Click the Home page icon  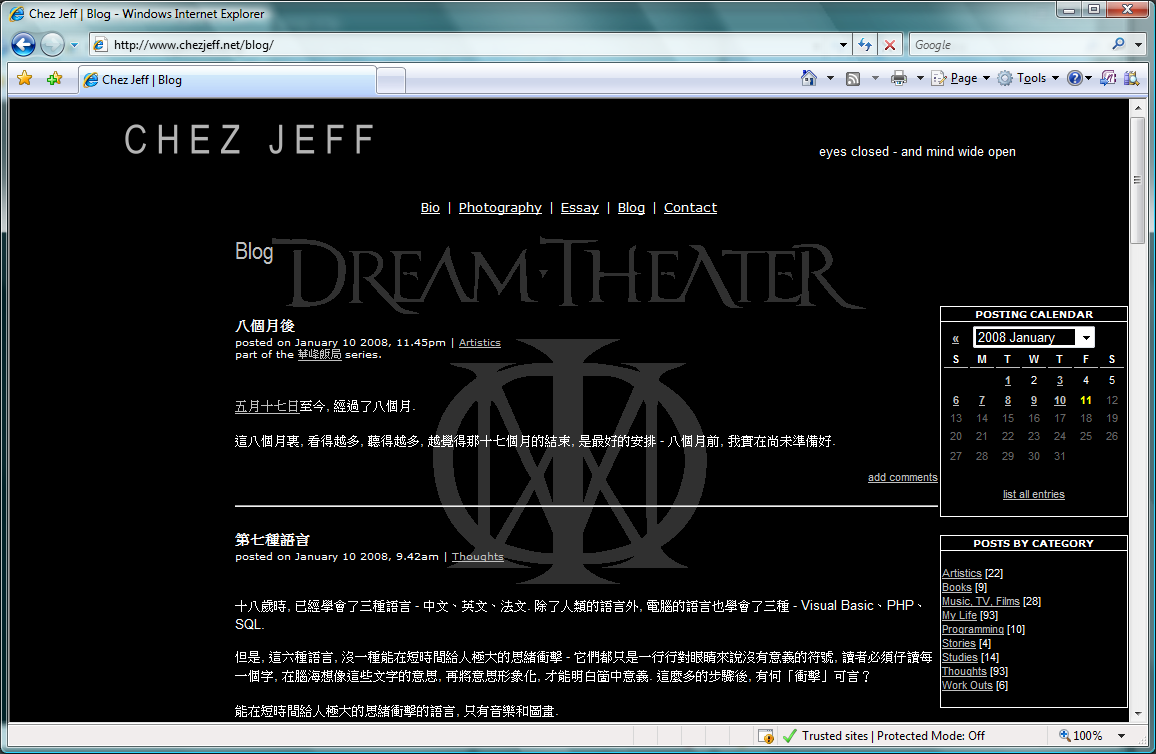(x=809, y=78)
